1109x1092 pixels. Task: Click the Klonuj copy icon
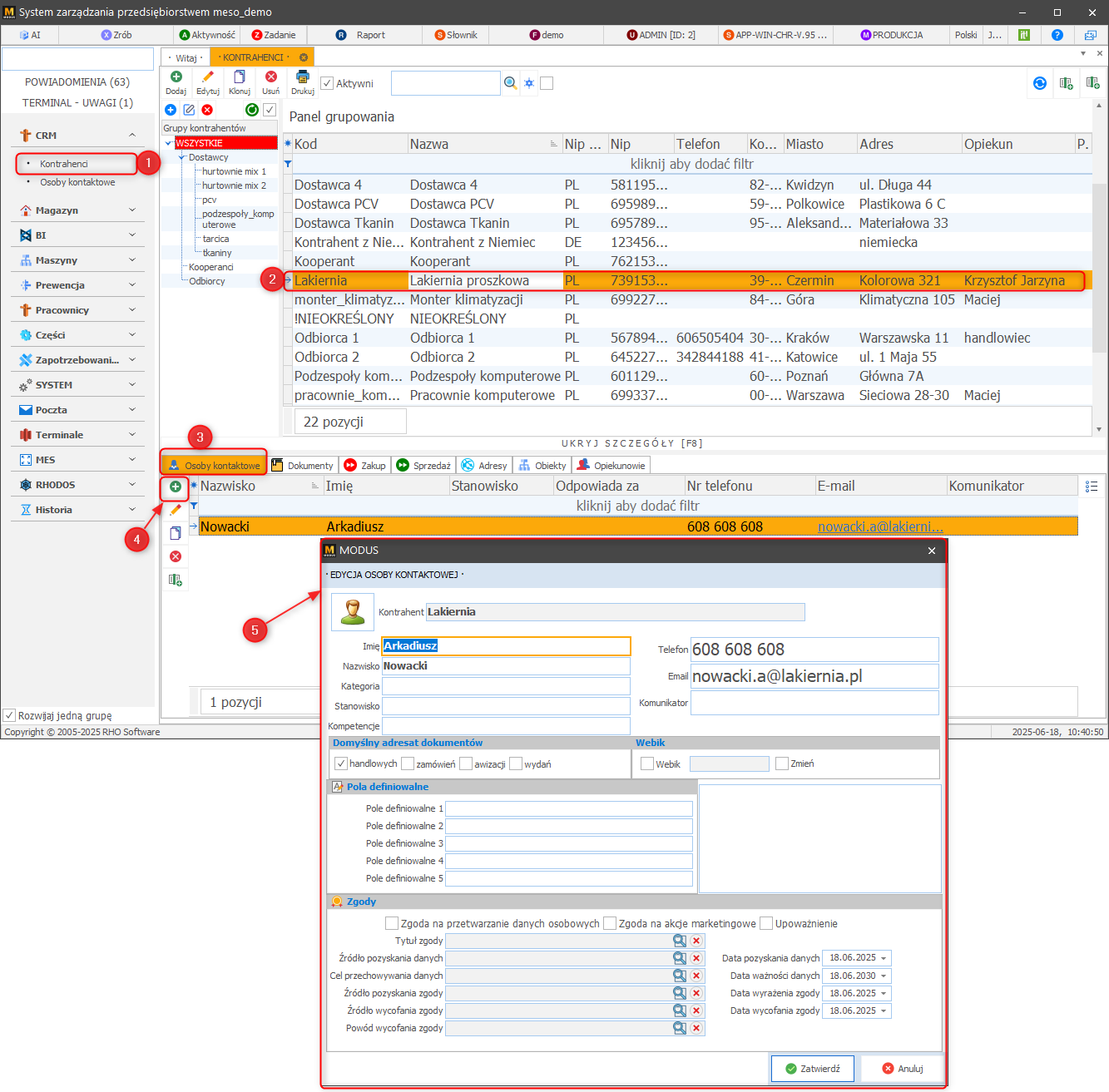240,77
